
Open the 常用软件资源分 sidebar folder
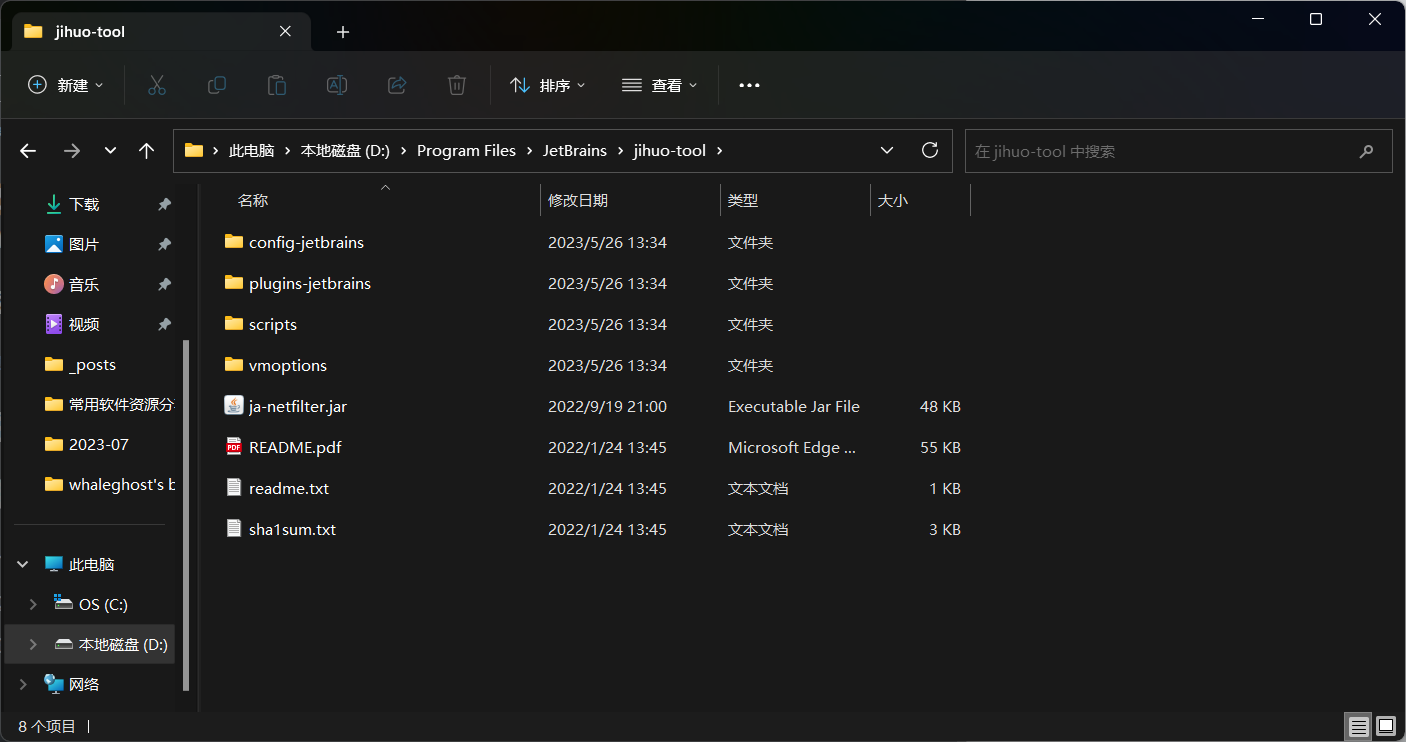point(122,404)
